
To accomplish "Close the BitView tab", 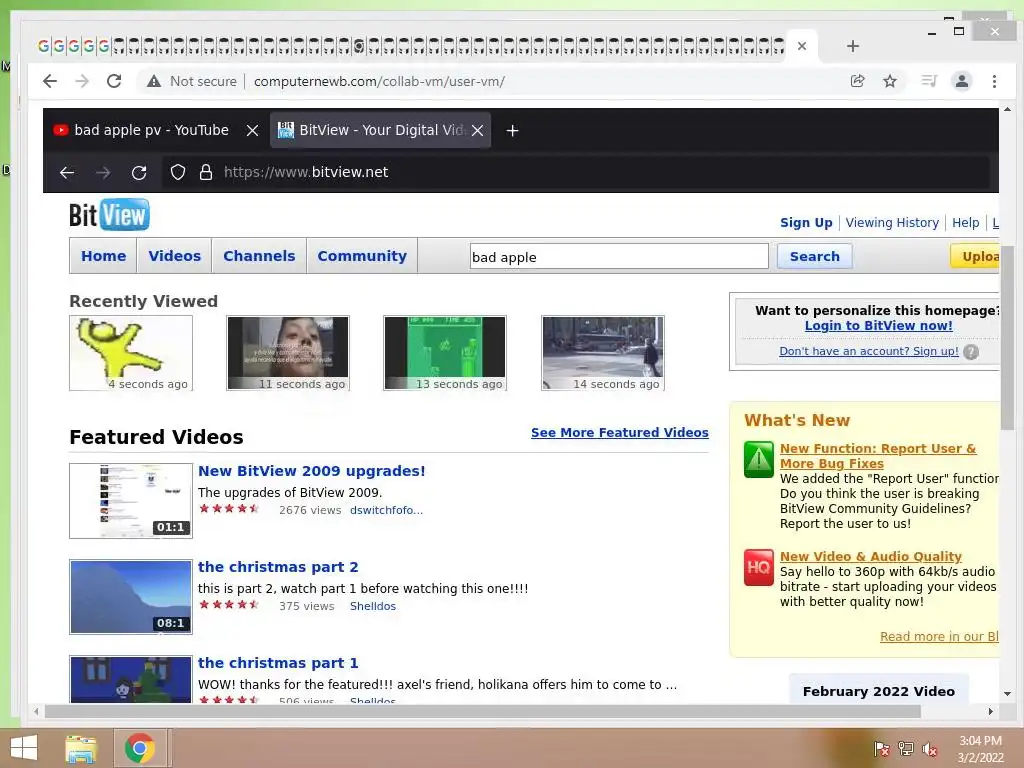I will [x=477, y=131].
